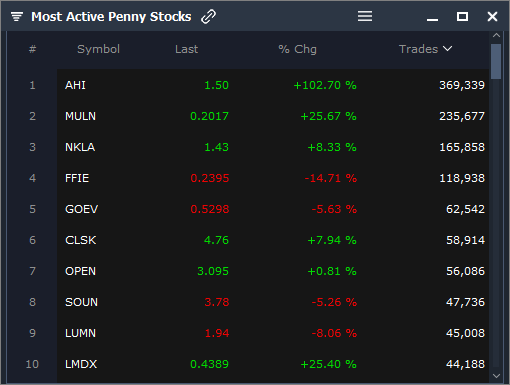The height and width of the screenshot is (385, 510).
Task: Click the chain link icon
Action: 209,16
